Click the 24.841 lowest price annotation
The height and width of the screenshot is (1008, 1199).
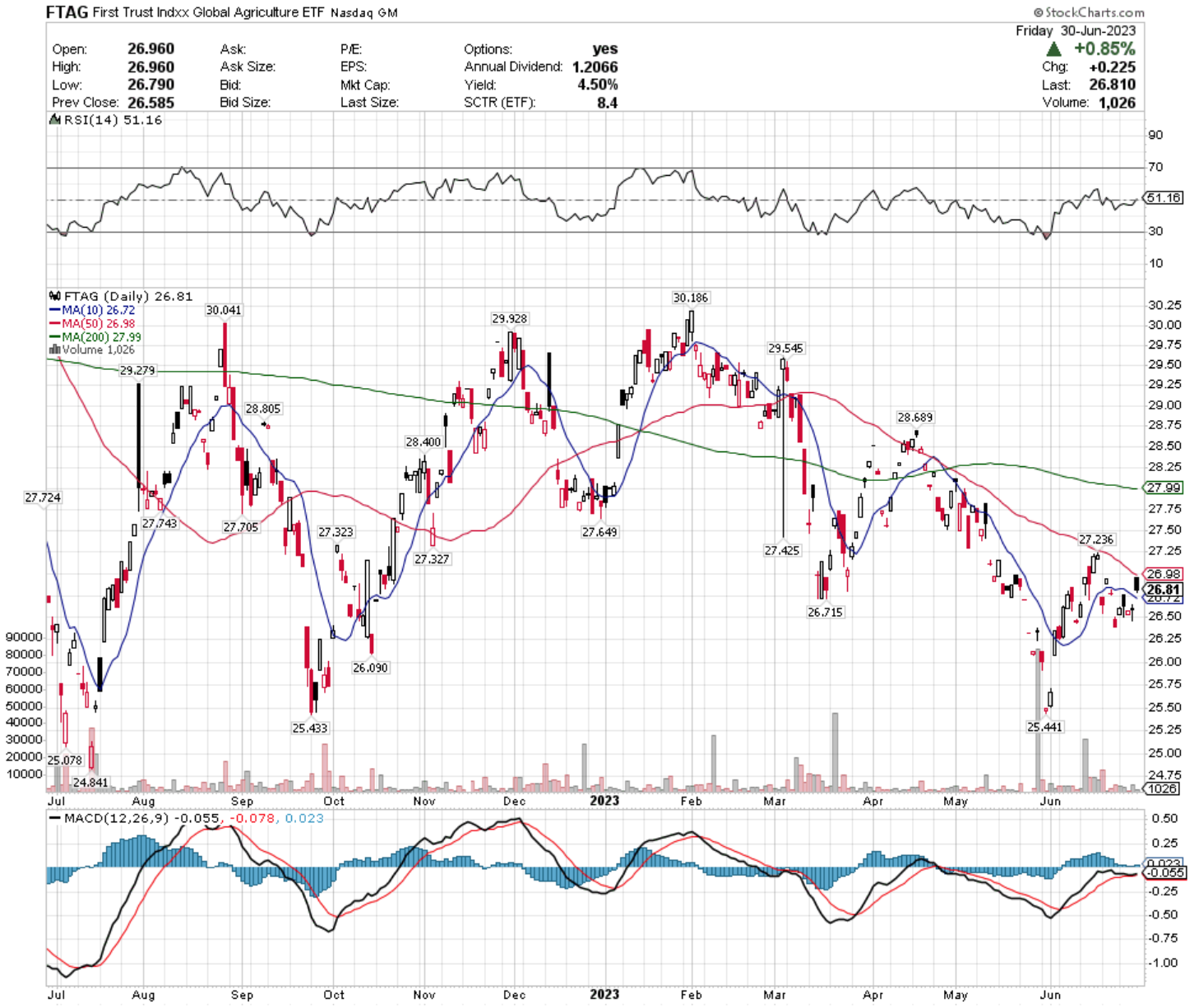[90, 782]
